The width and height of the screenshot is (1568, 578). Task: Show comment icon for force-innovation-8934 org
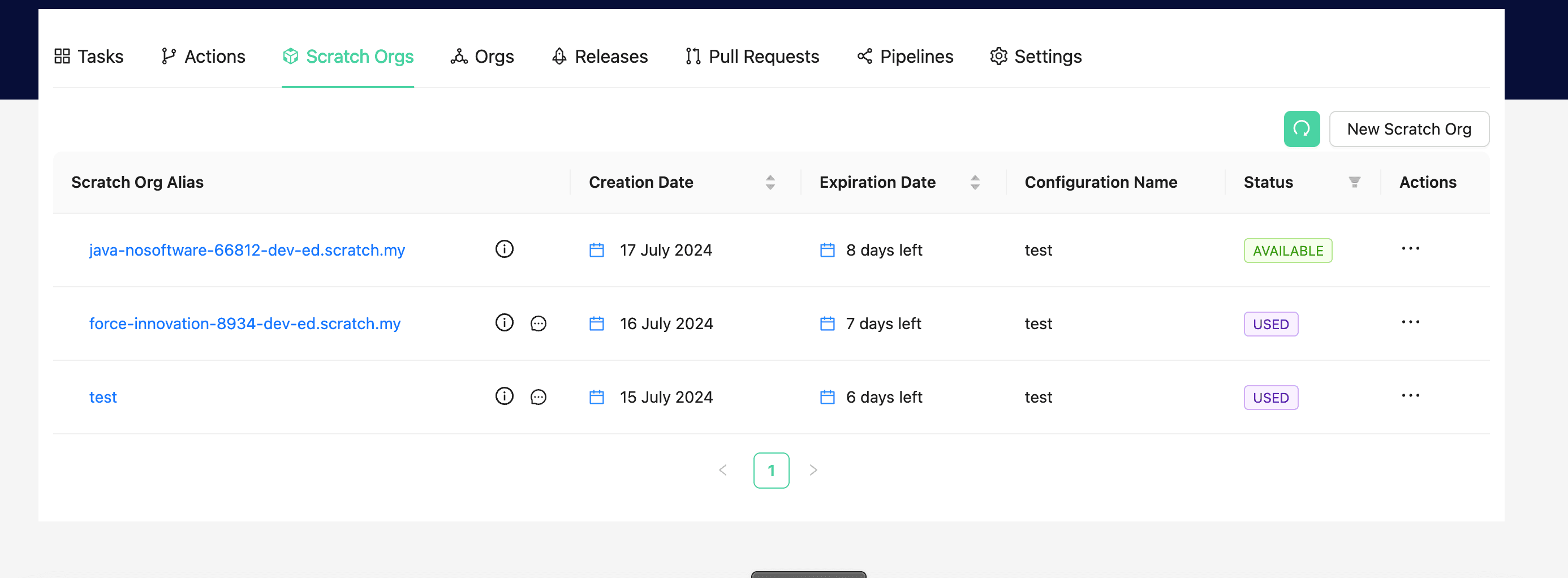(538, 323)
